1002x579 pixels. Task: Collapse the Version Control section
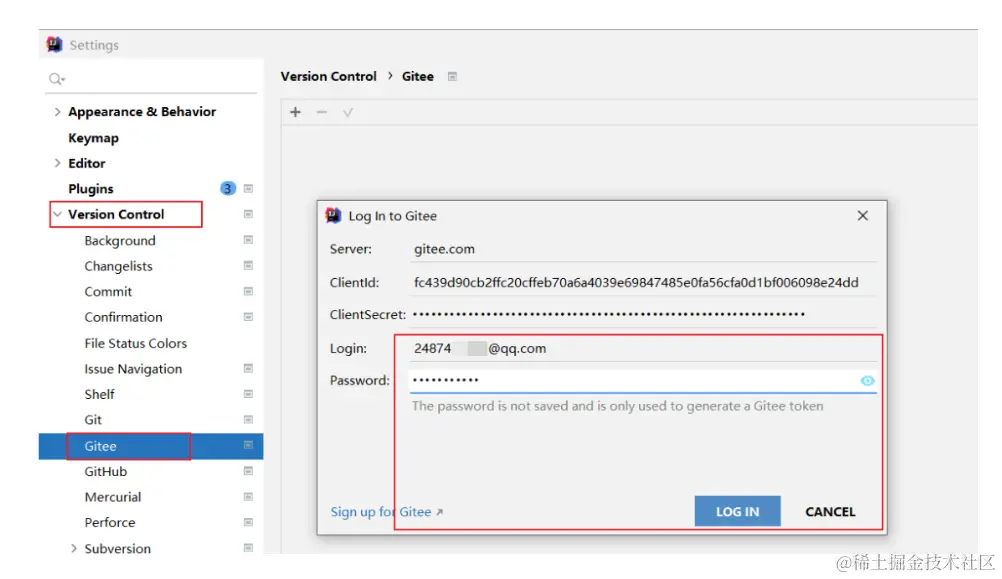[58, 214]
